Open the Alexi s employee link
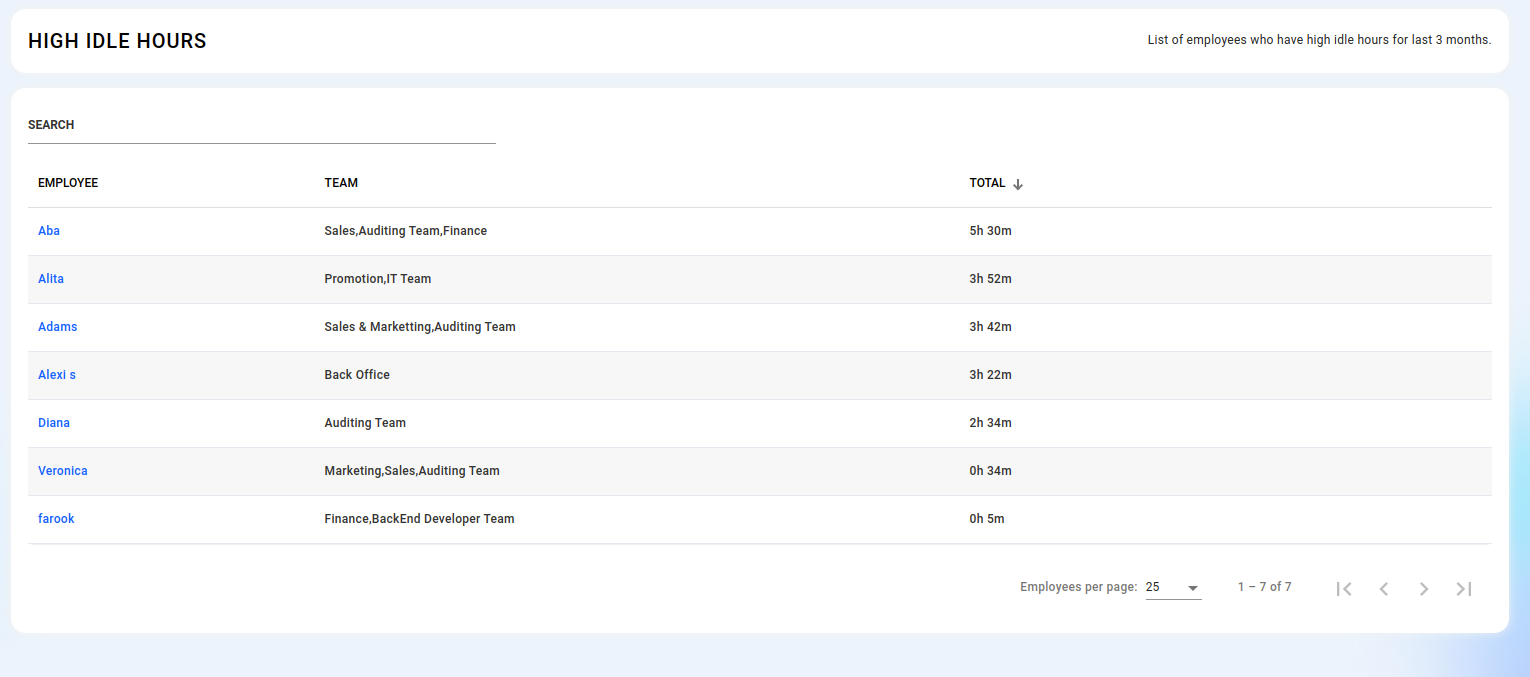Image resolution: width=1530 pixels, height=677 pixels. [x=57, y=375]
